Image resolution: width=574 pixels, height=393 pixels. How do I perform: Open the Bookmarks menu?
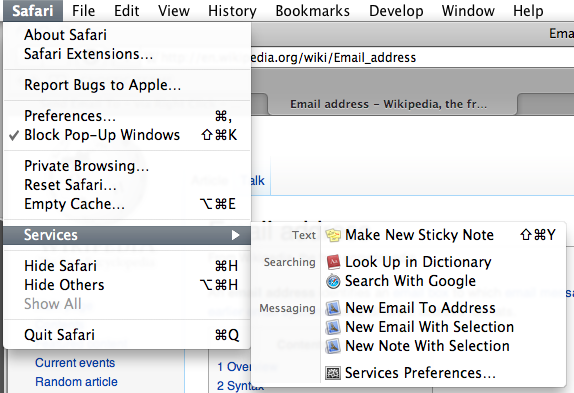click(313, 11)
